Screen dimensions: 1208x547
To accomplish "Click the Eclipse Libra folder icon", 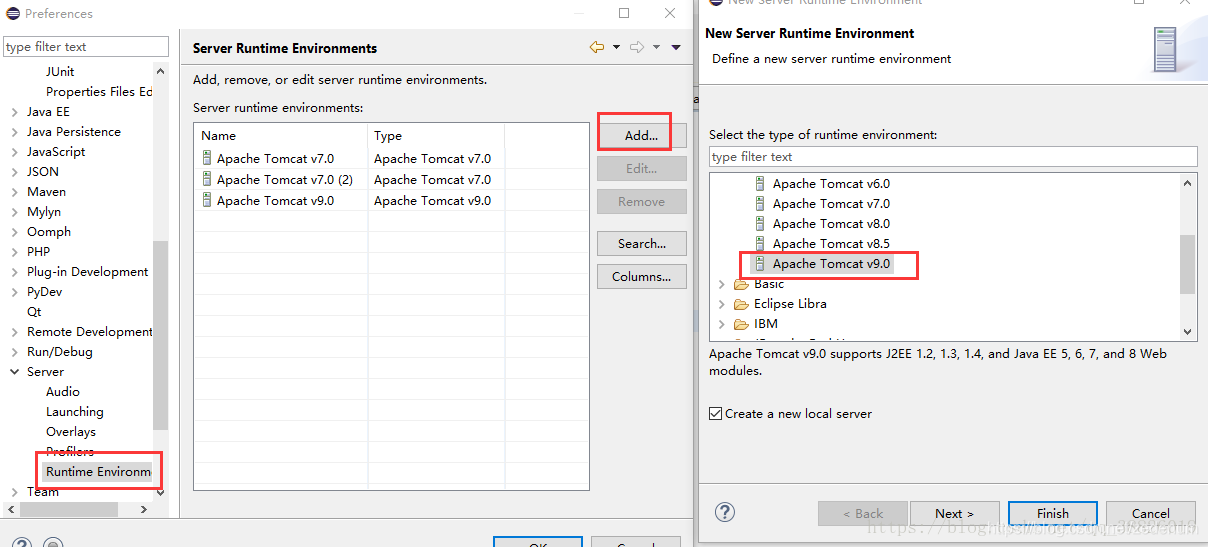I will pos(741,304).
